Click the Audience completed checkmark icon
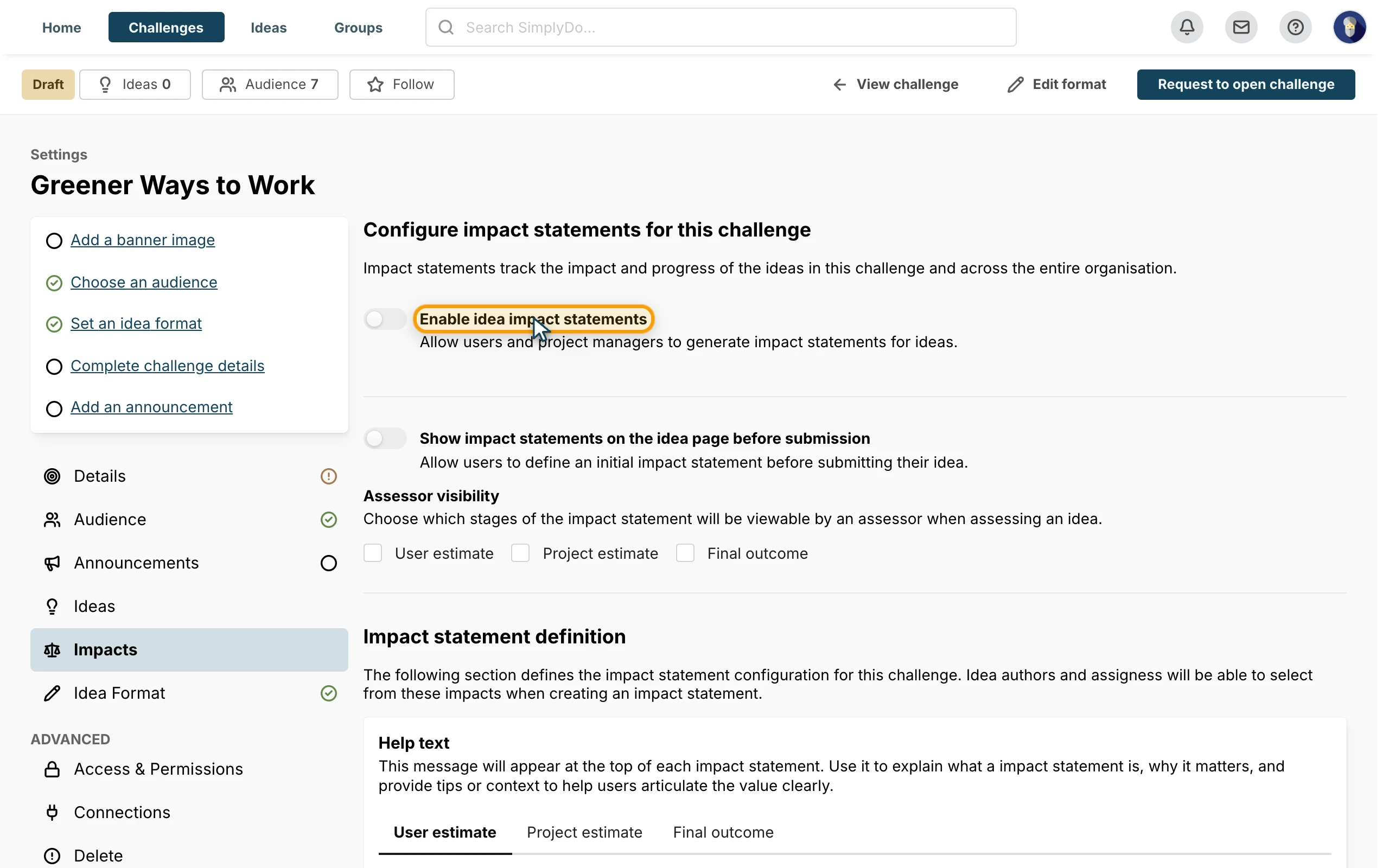This screenshot has height=868, width=1389. point(328,520)
